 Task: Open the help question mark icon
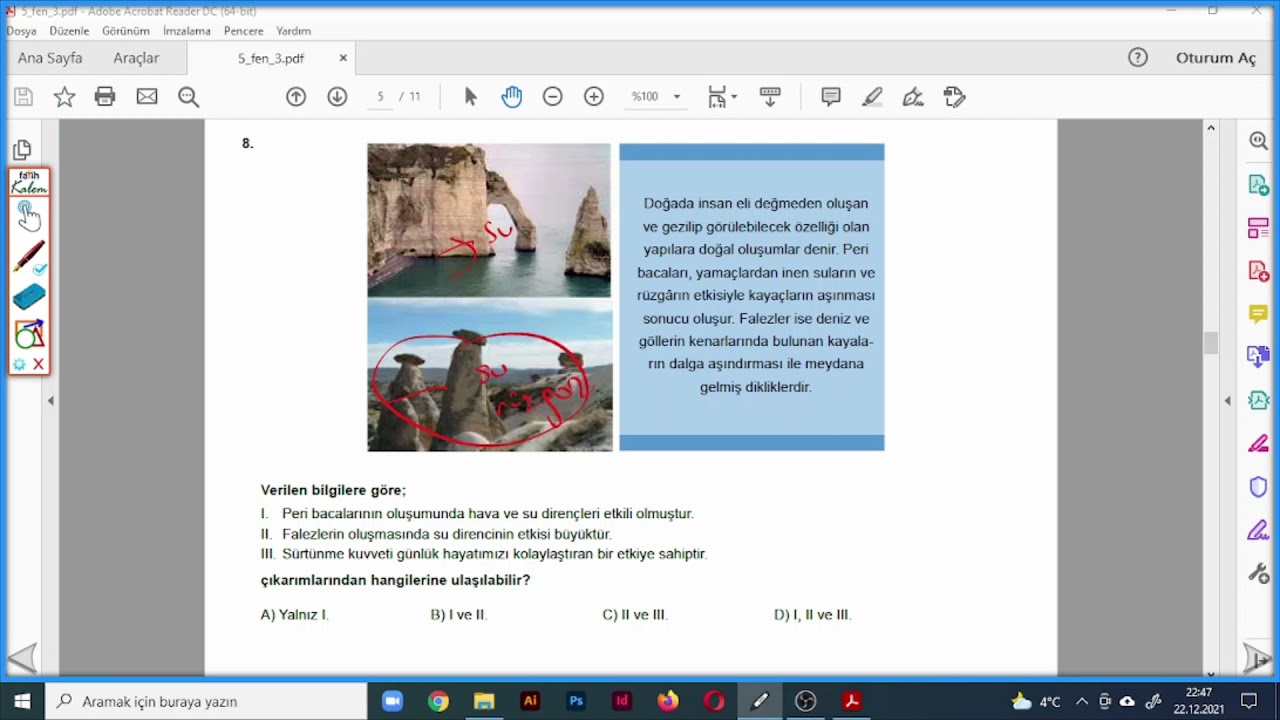click(1138, 58)
